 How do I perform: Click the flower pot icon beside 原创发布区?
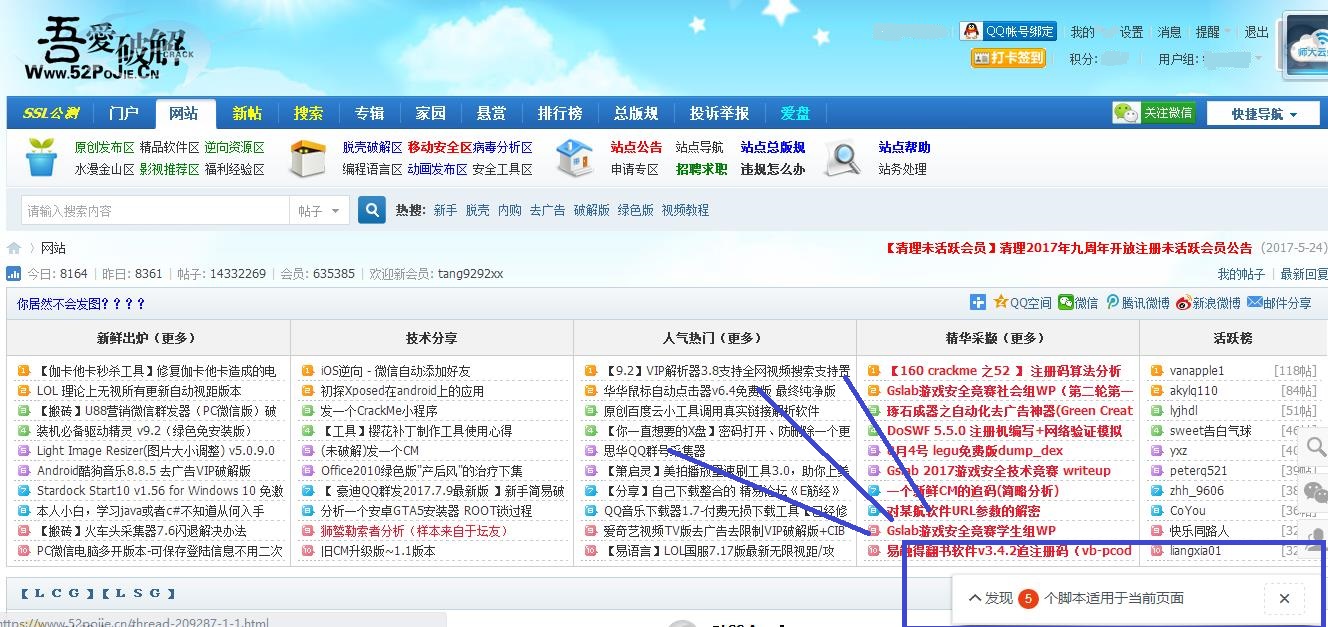click(40, 156)
